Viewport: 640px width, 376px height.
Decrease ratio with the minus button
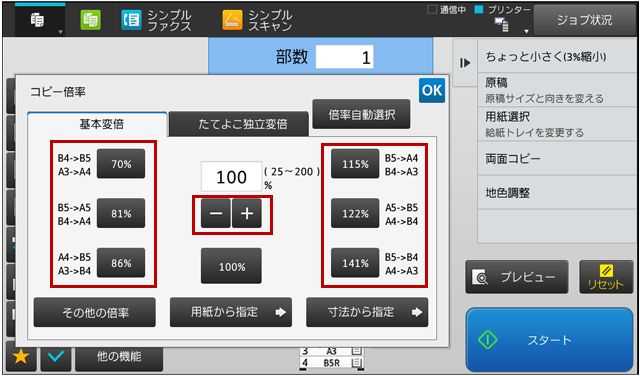[216, 214]
